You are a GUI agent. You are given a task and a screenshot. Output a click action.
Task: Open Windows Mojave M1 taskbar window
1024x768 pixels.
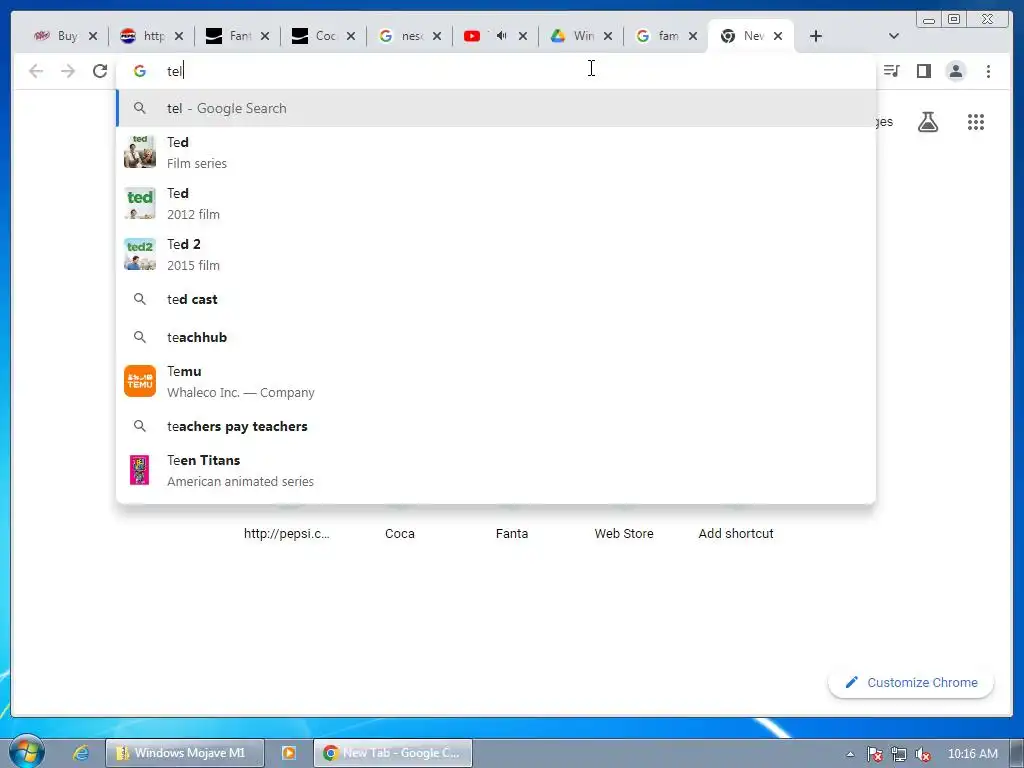click(185, 753)
